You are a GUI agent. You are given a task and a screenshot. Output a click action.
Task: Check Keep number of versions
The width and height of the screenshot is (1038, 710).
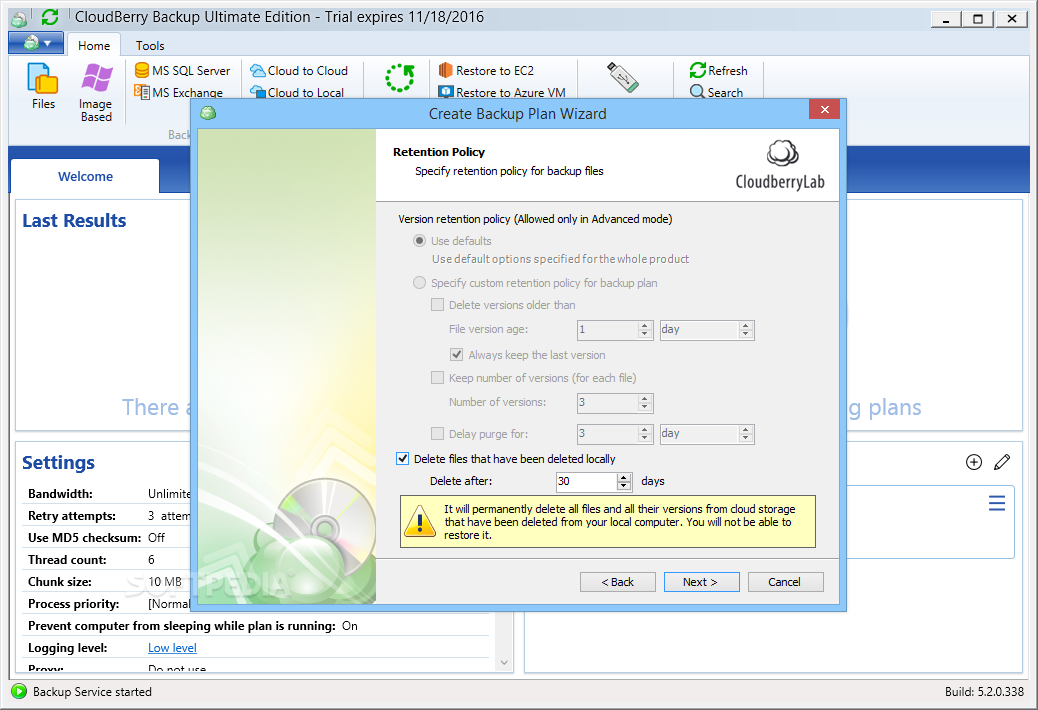pyautogui.click(x=437, y=378)
